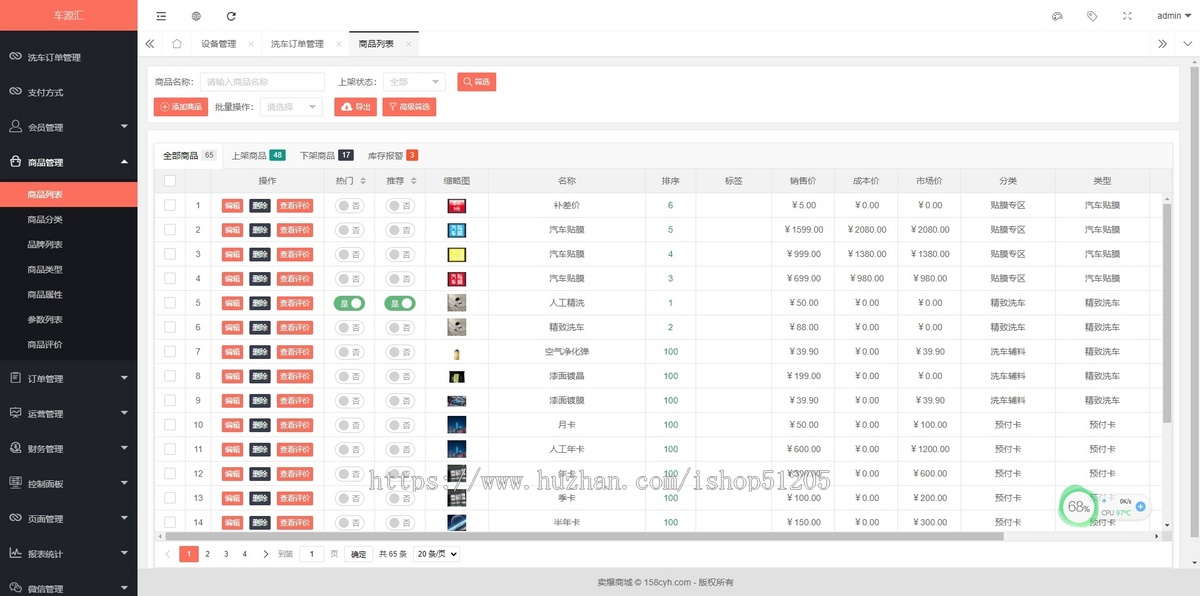The height and width of the screenshot is (596, 1200).
Task: Click the refresh icon in the top bar
Action: (231, 16)
